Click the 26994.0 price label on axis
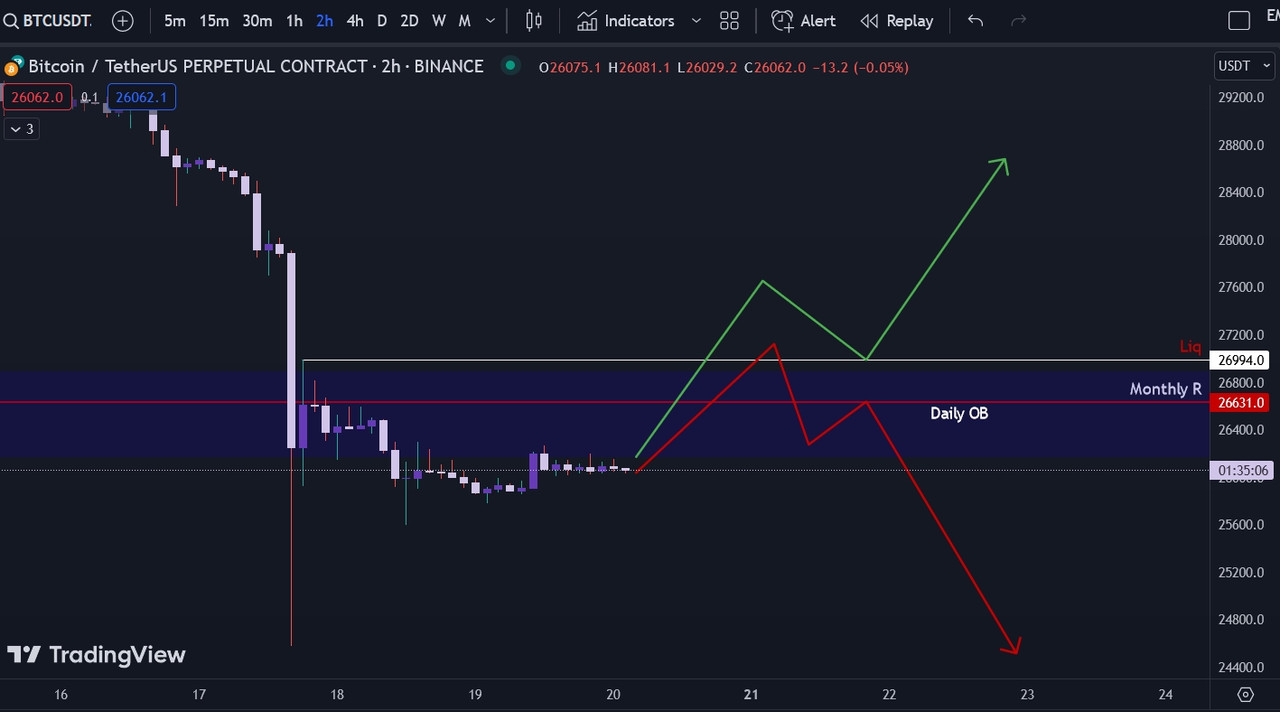The image size is (1280, 712). coord(1240,360)
